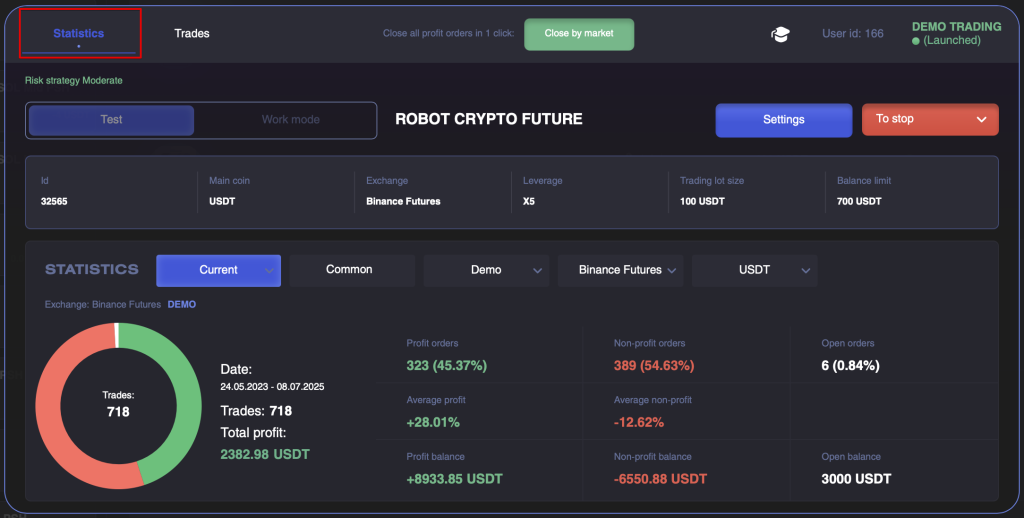Click the chevron on To stop button

[x=981, y=120]
